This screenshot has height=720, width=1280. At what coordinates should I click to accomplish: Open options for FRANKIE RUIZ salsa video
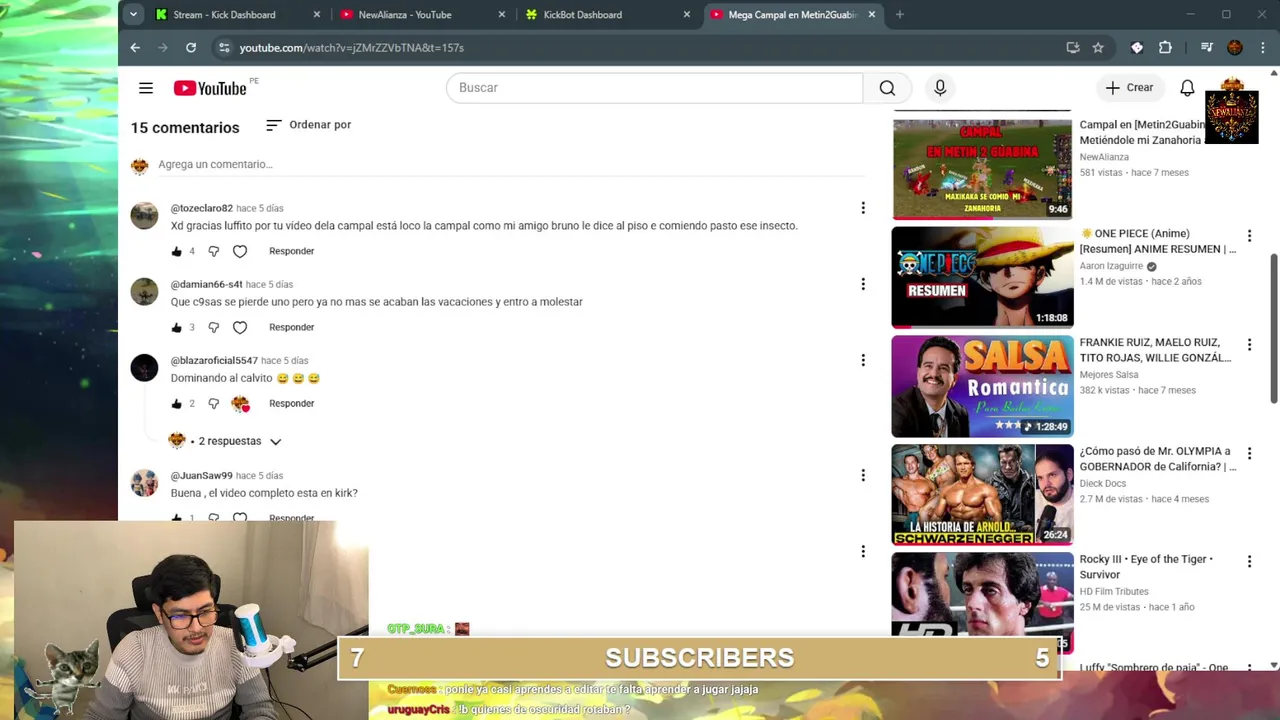(1249, 345)
